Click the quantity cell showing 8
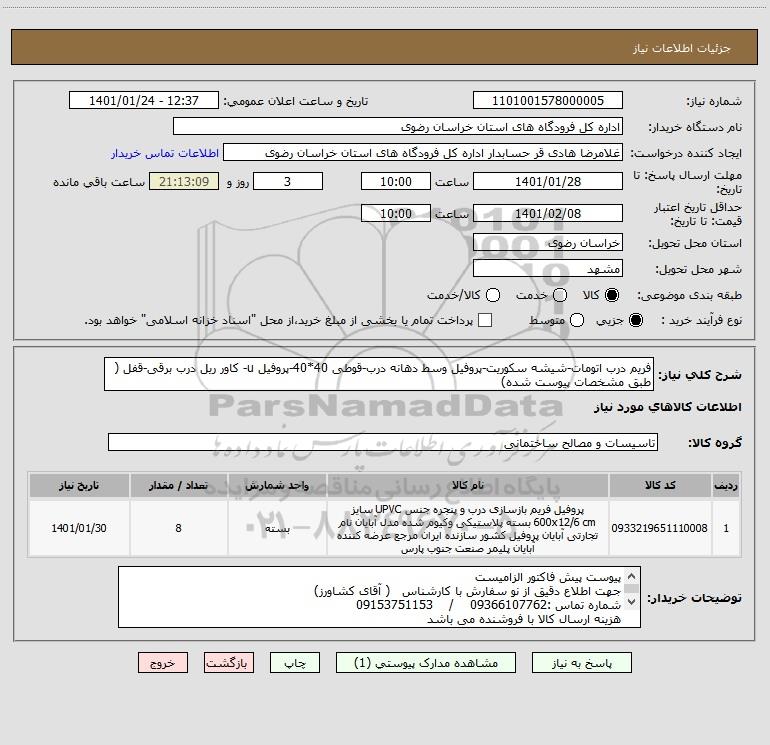Image resolution: width=770 pixels, height=745 pixels. coord(178,528)
